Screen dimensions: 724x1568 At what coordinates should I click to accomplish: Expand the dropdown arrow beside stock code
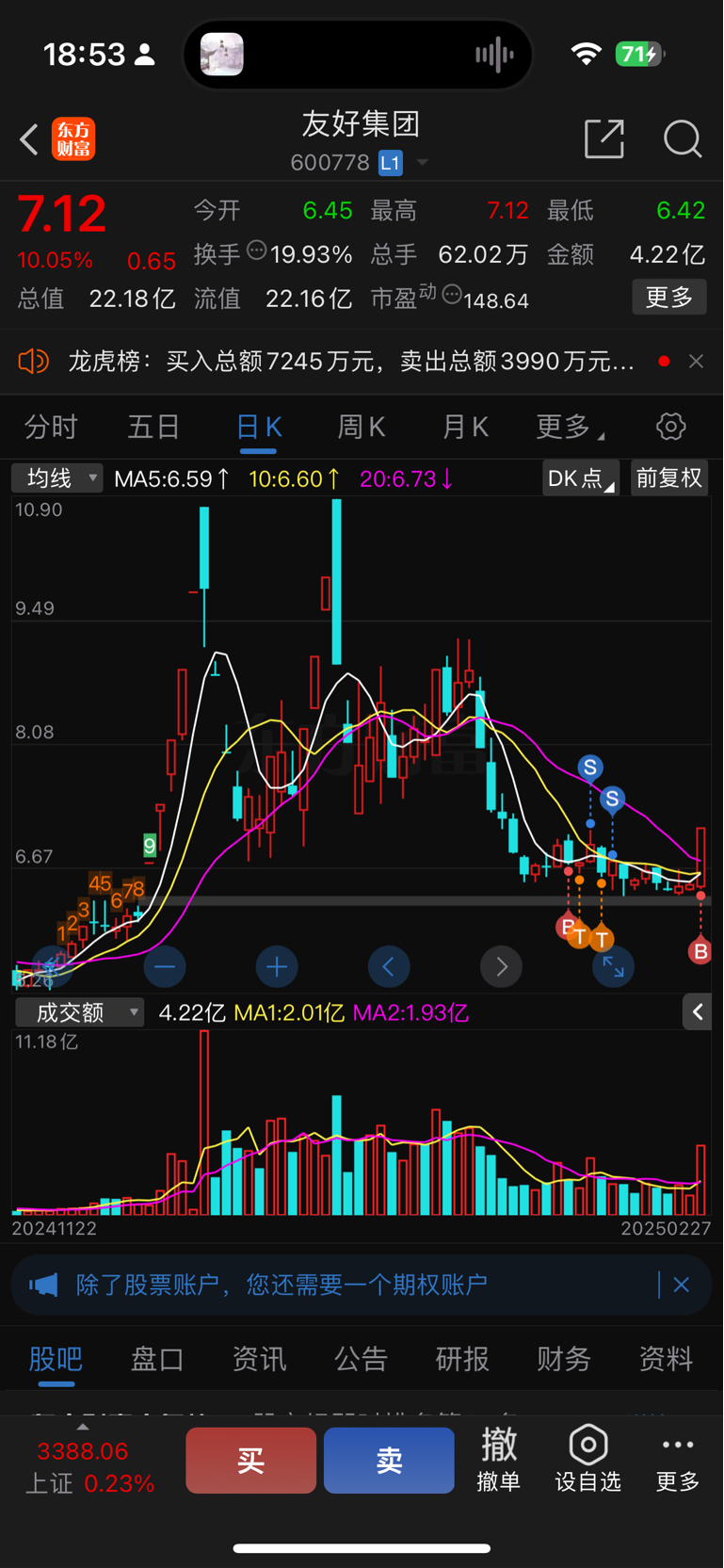click(x=423, y=163)
